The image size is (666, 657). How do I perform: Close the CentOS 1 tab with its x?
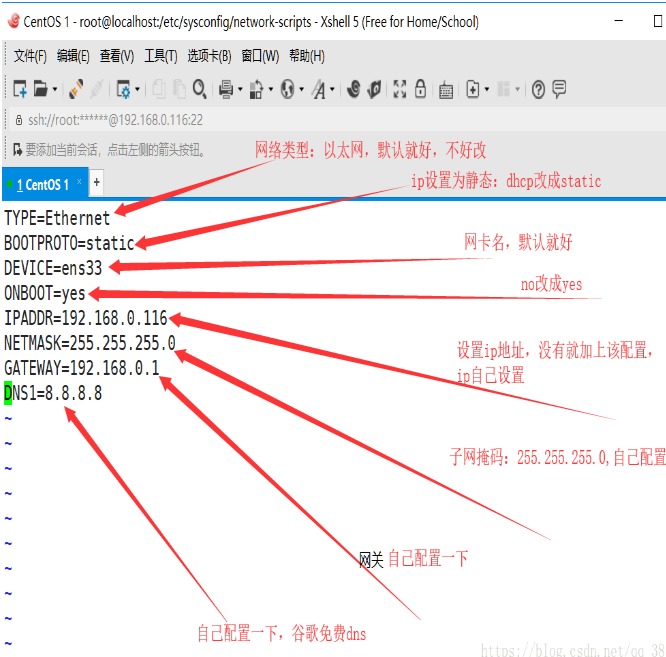tap(79, 181)
